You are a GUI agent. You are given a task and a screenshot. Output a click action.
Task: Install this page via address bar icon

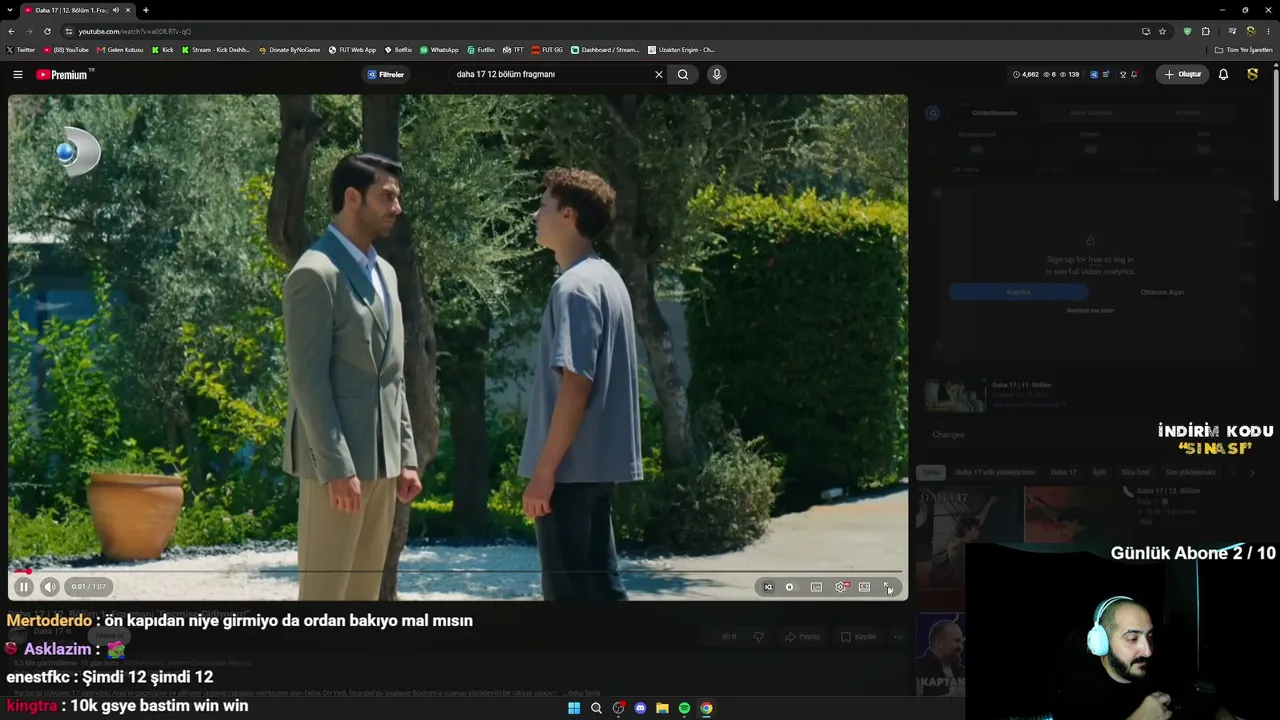(1145, 31)
